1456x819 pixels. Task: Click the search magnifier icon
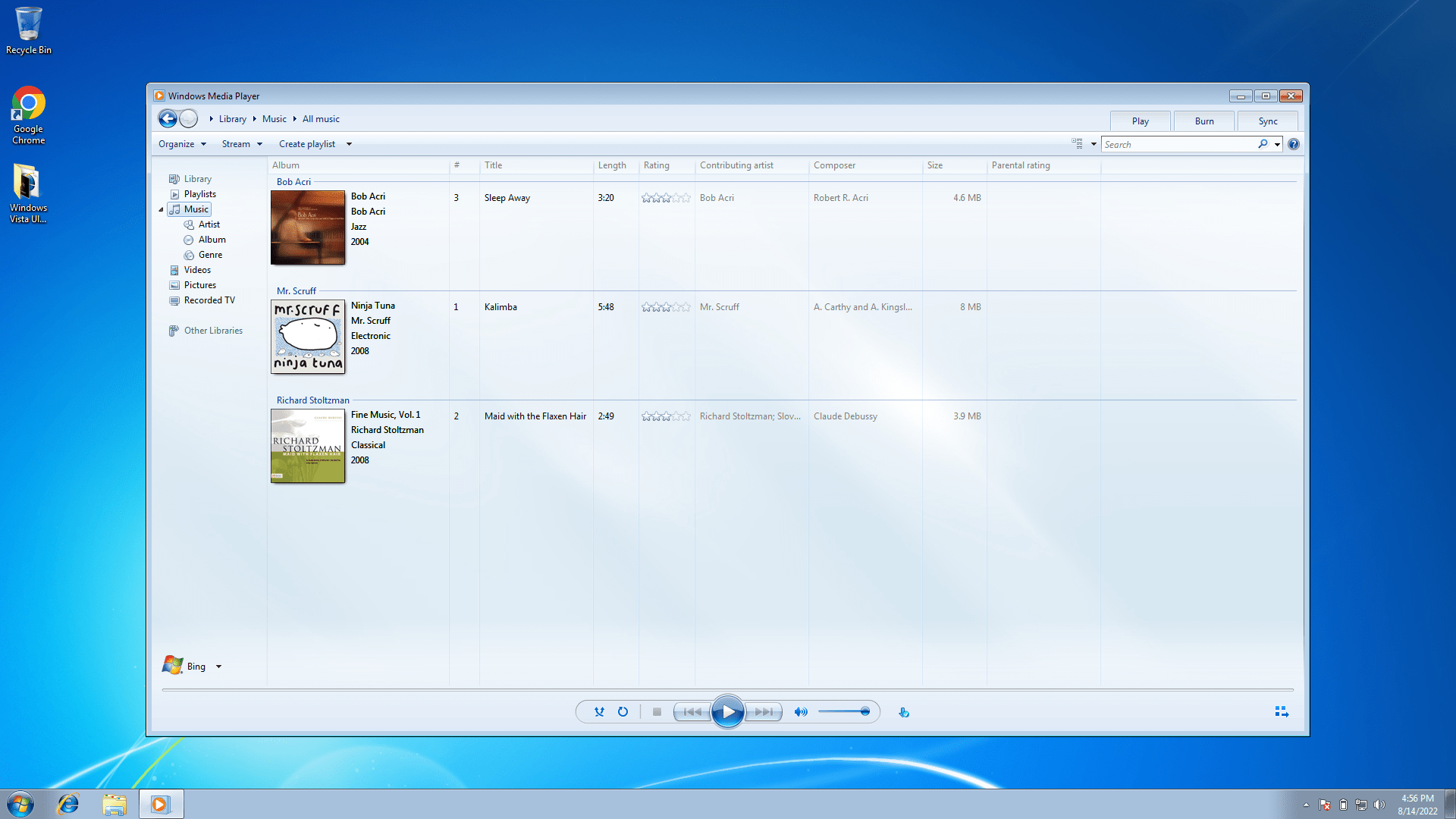(x=1262, y=143)
